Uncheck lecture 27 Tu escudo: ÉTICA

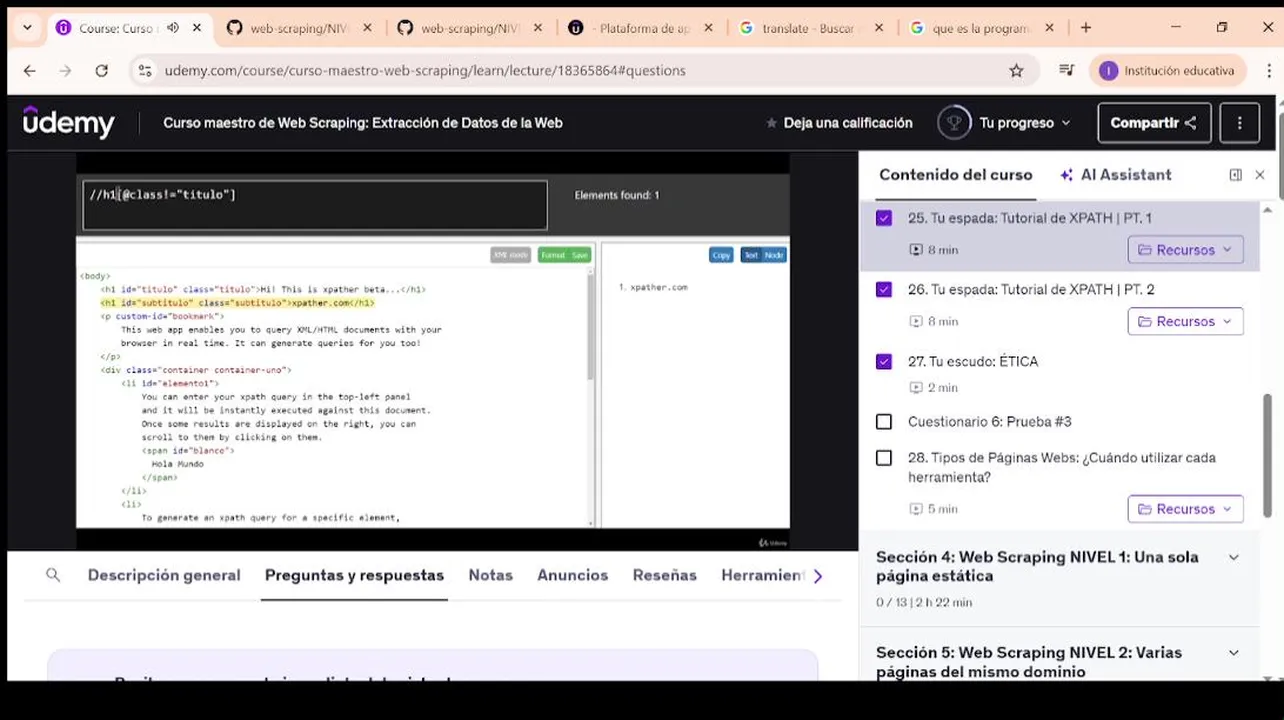click(x=884, y=361)
